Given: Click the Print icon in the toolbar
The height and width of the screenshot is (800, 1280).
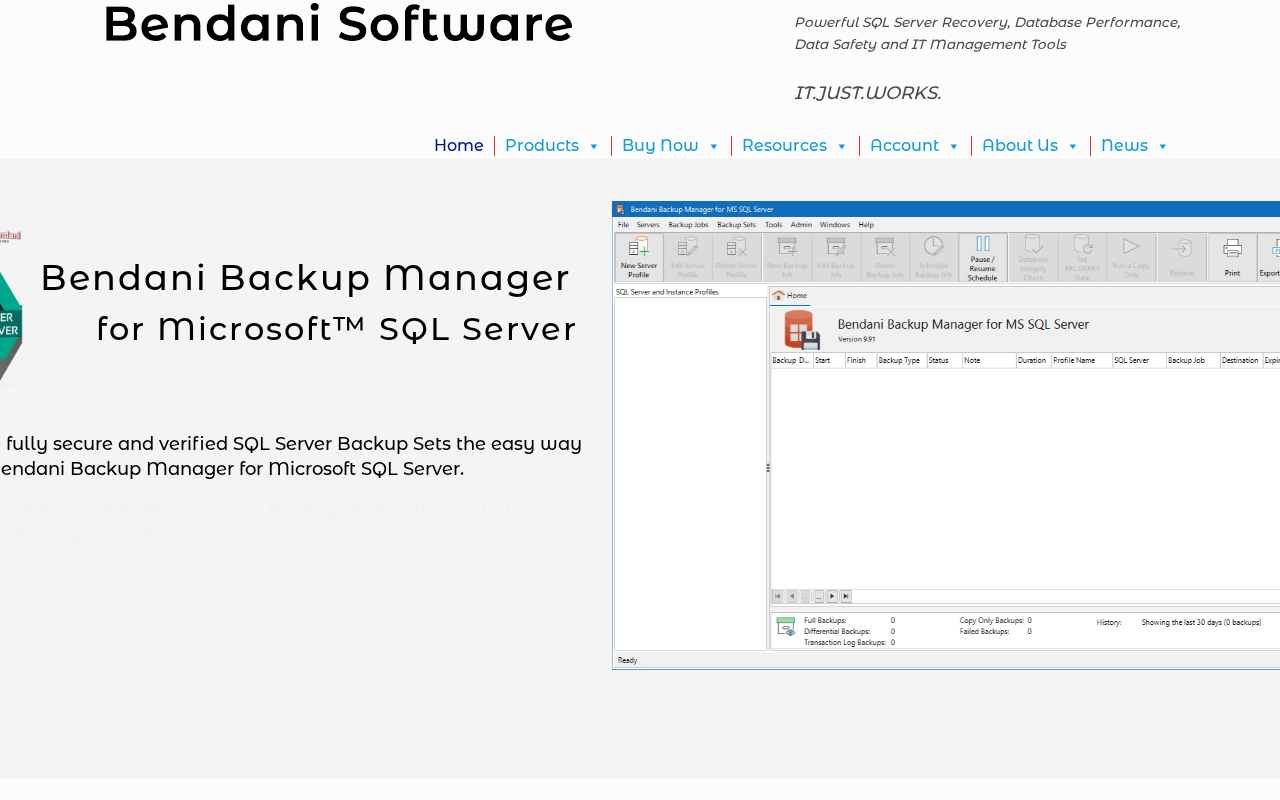Looking at the screenshot, I should tap(1232, 257).
